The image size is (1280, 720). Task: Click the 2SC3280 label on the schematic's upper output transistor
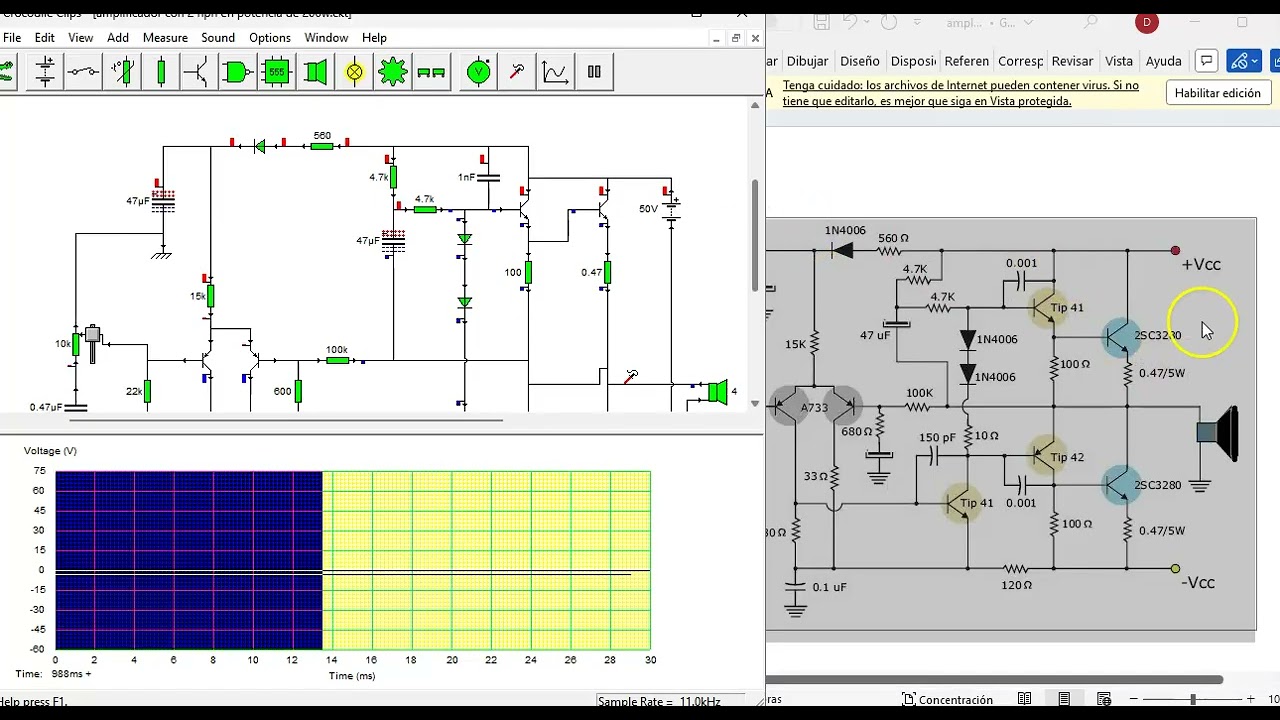(1157, 335)
